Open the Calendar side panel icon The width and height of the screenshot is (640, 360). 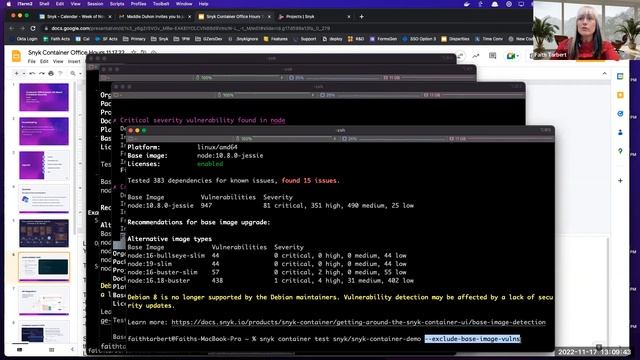click(x=620, y=77)
